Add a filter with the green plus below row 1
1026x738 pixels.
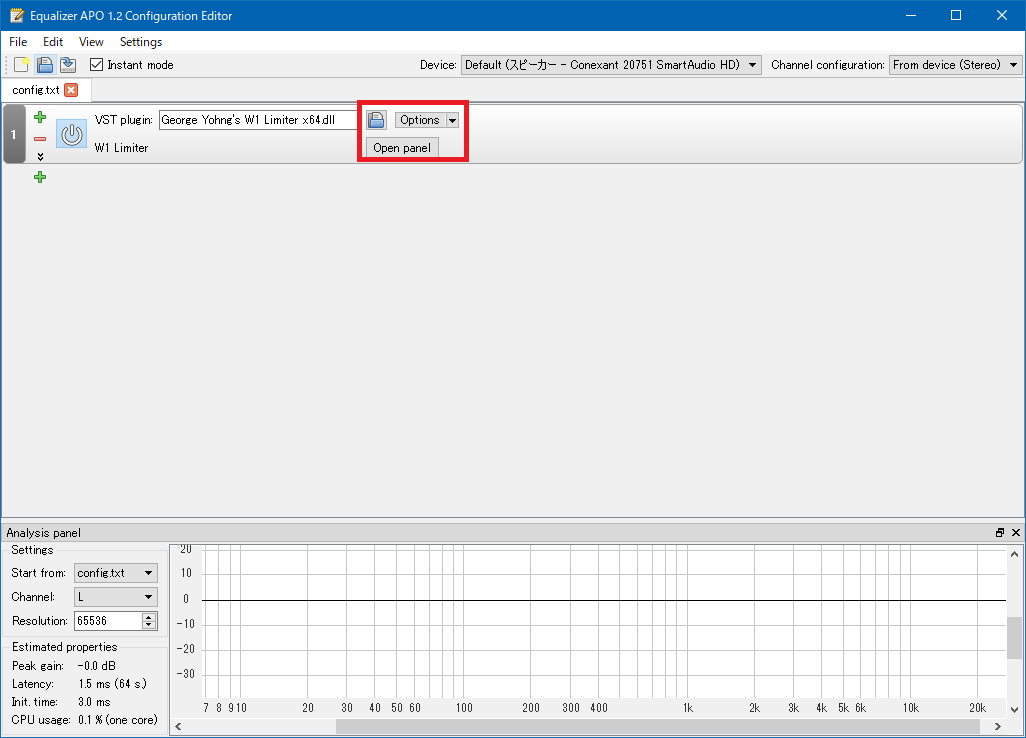pyautogui.click(x=40, y=177)
